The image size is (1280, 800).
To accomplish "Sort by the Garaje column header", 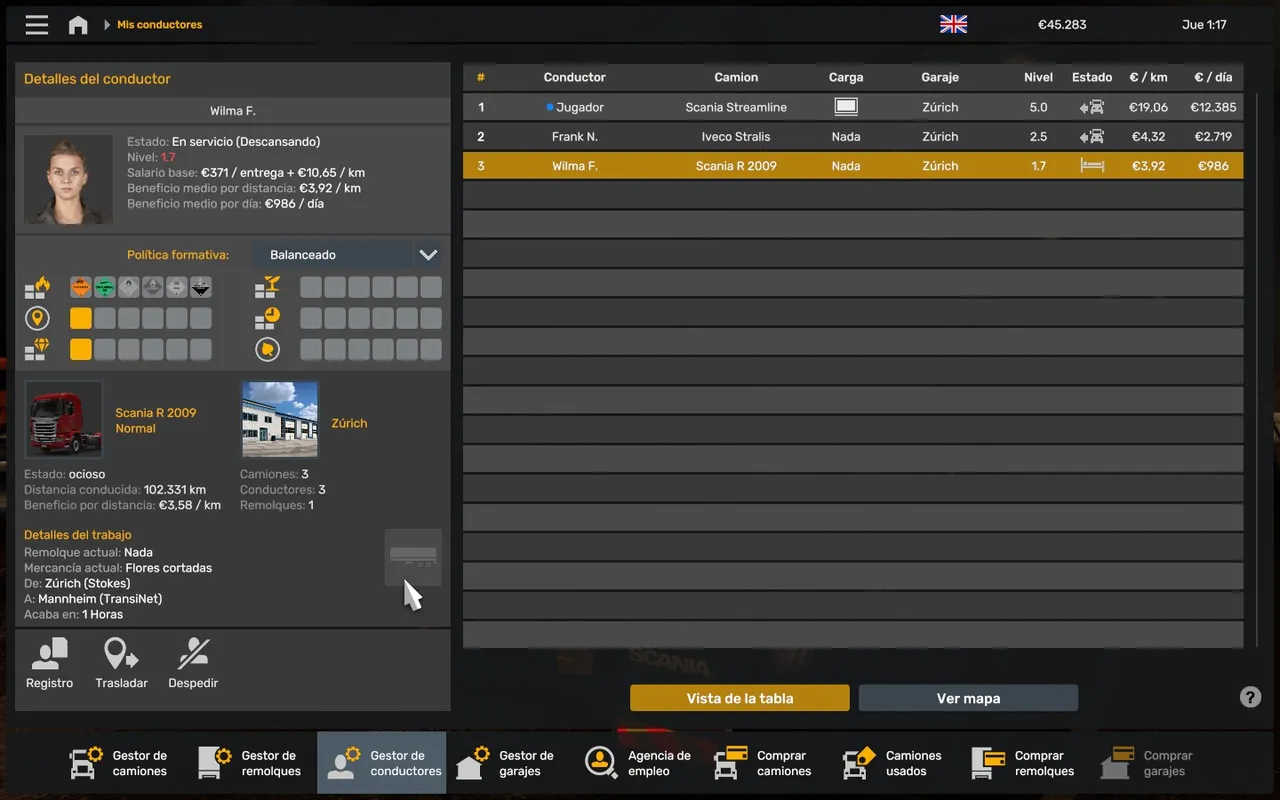I will (x=940, y=77).
